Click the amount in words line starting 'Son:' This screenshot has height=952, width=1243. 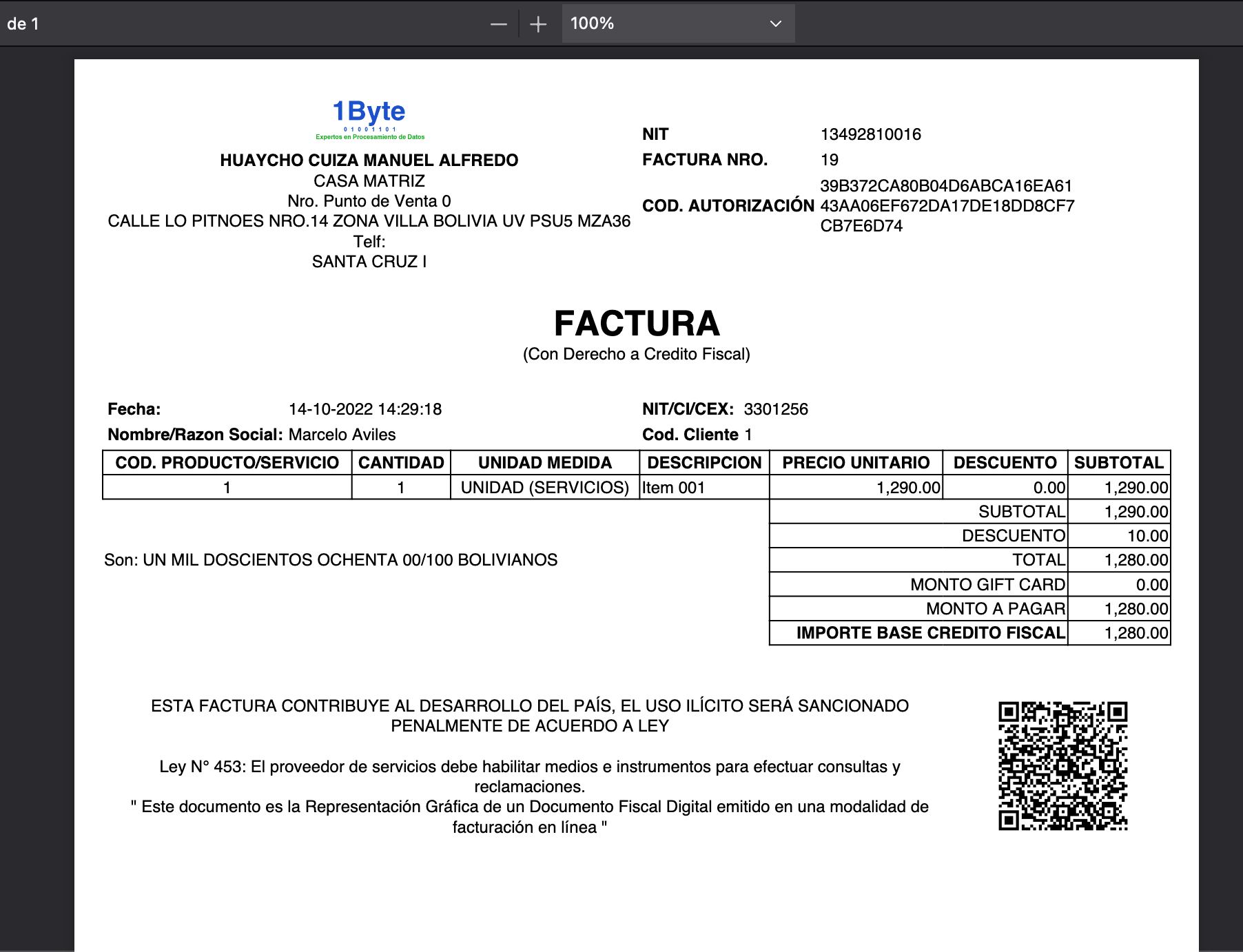coord(331,560)
